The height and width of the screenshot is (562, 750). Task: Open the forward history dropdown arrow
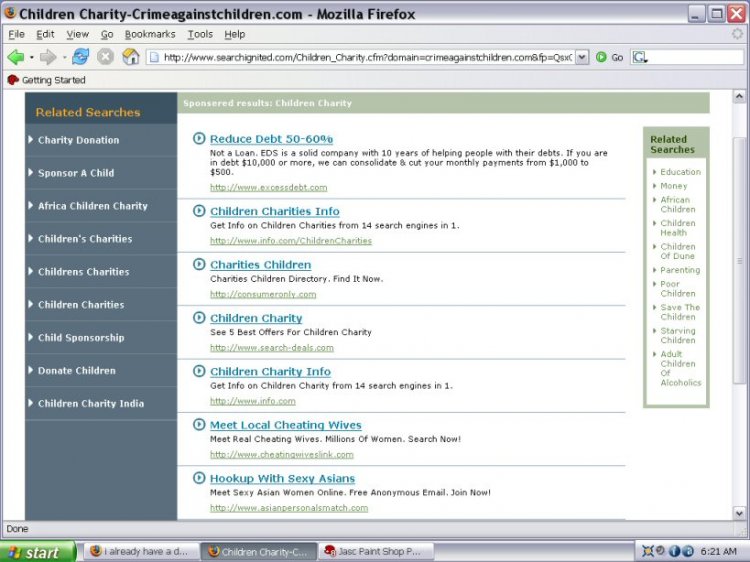64,57
